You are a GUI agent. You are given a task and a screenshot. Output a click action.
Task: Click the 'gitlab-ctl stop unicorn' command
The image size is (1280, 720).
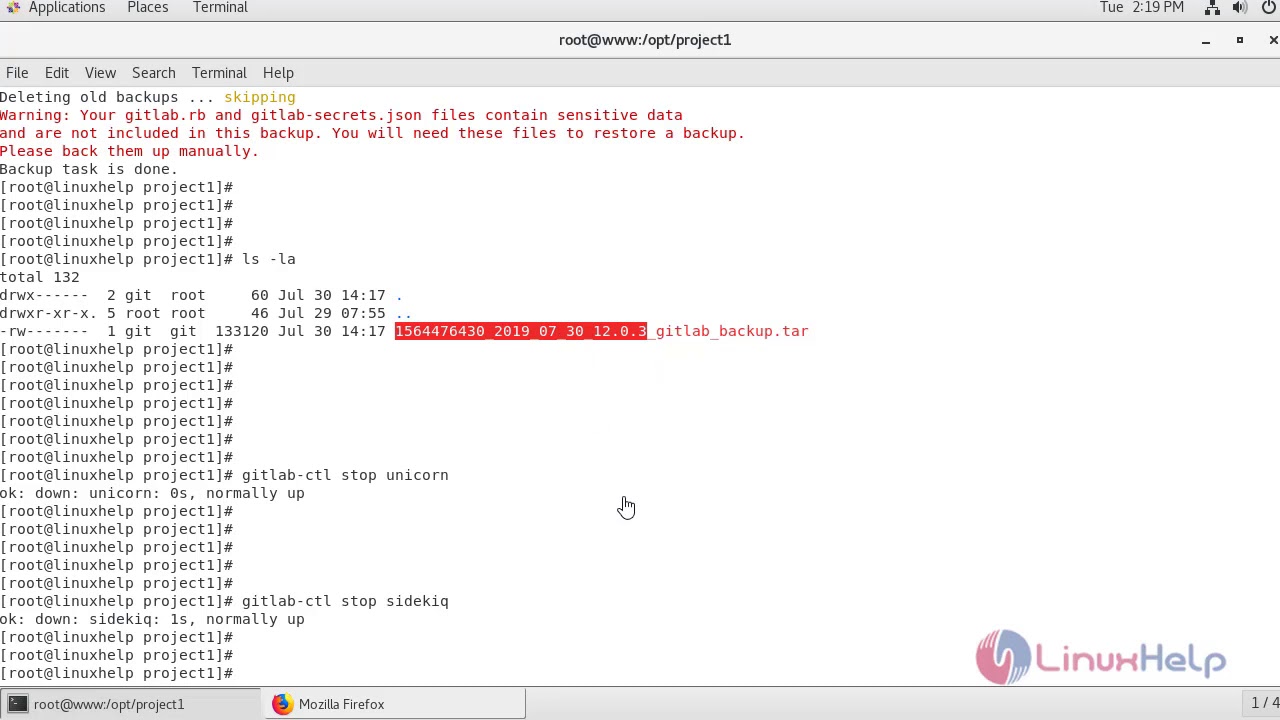345,475
